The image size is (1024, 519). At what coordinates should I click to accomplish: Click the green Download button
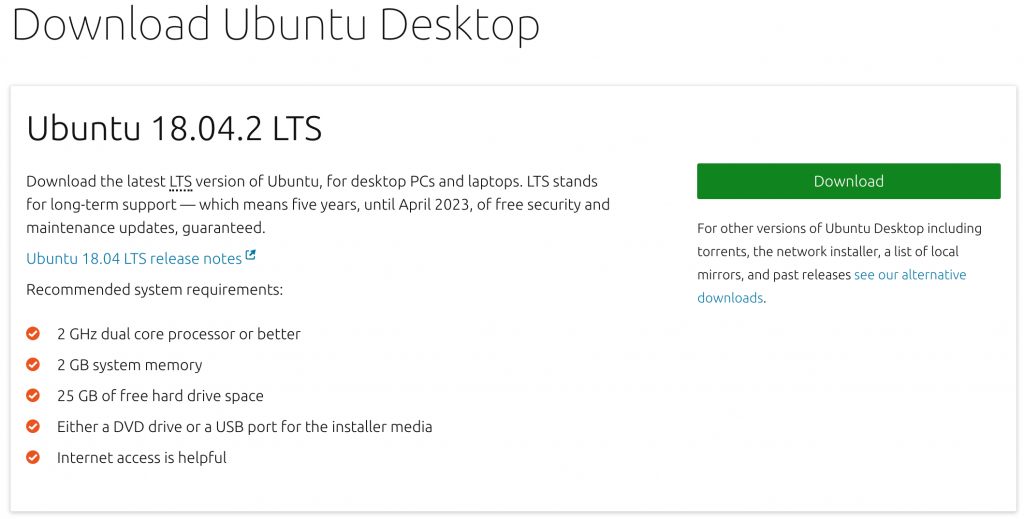pyautogui.click(x=848, y=181)
